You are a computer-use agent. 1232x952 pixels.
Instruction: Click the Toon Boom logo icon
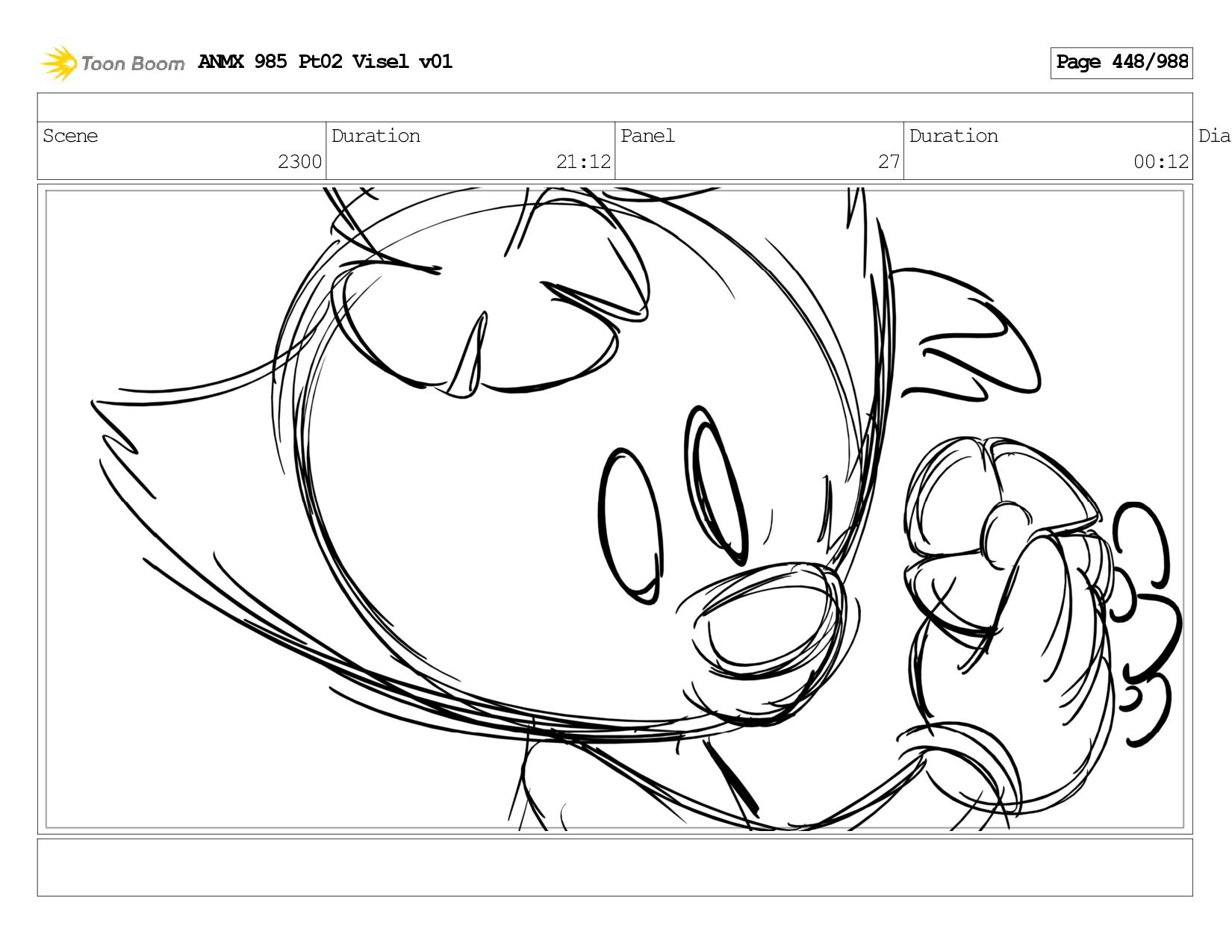tap(59, 63)
